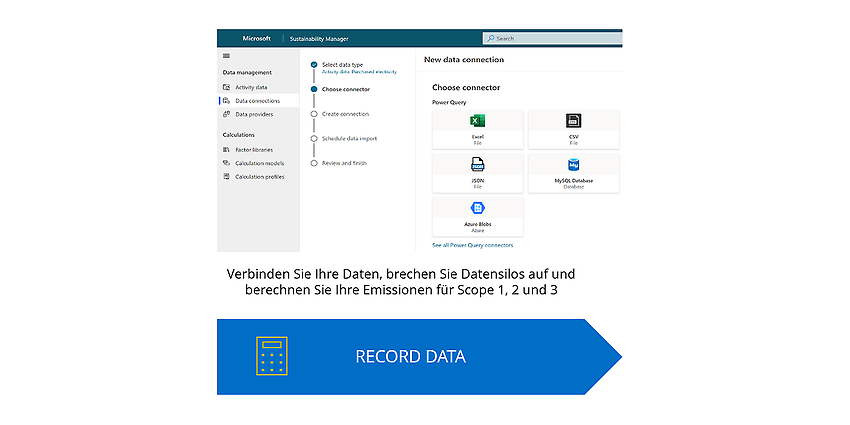Click the Search input field
The height and width of the screenshot is (425, 850).
(x=552, y=38)
